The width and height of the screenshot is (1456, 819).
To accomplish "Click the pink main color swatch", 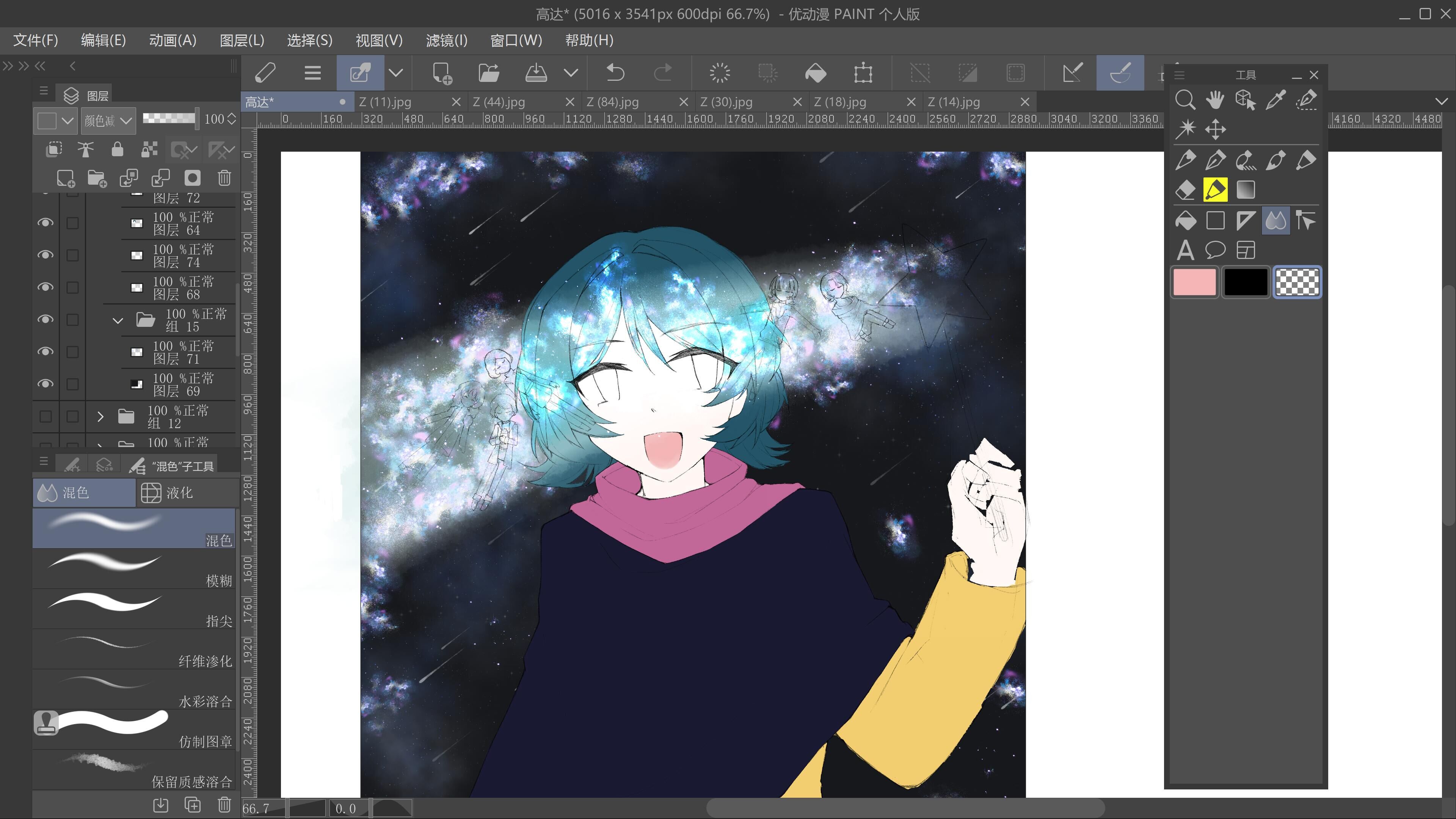I will click(1194, 282).
